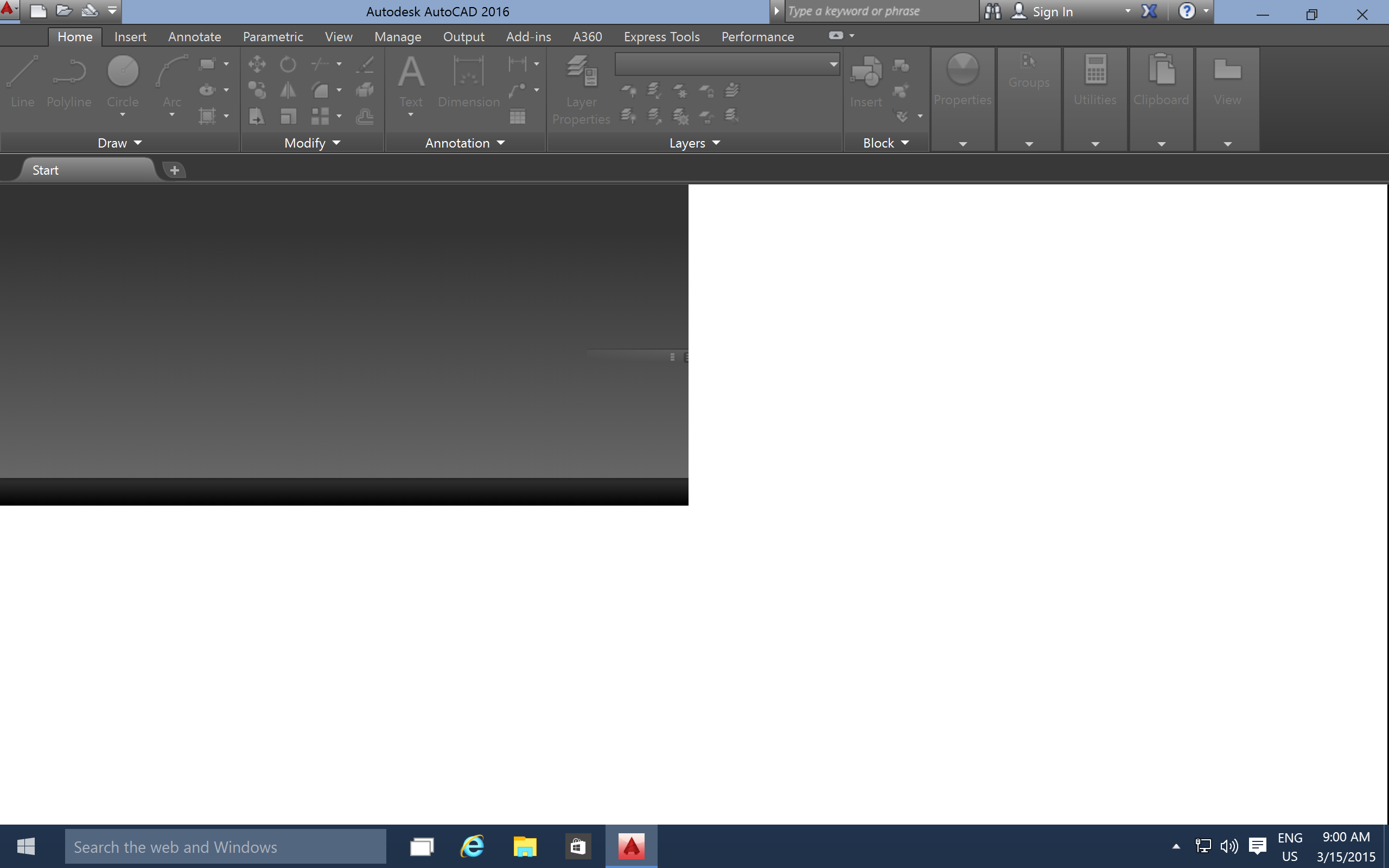Open the A360 ribbon tab
This screenshot has height=868, width=1389.
[587, 37]
